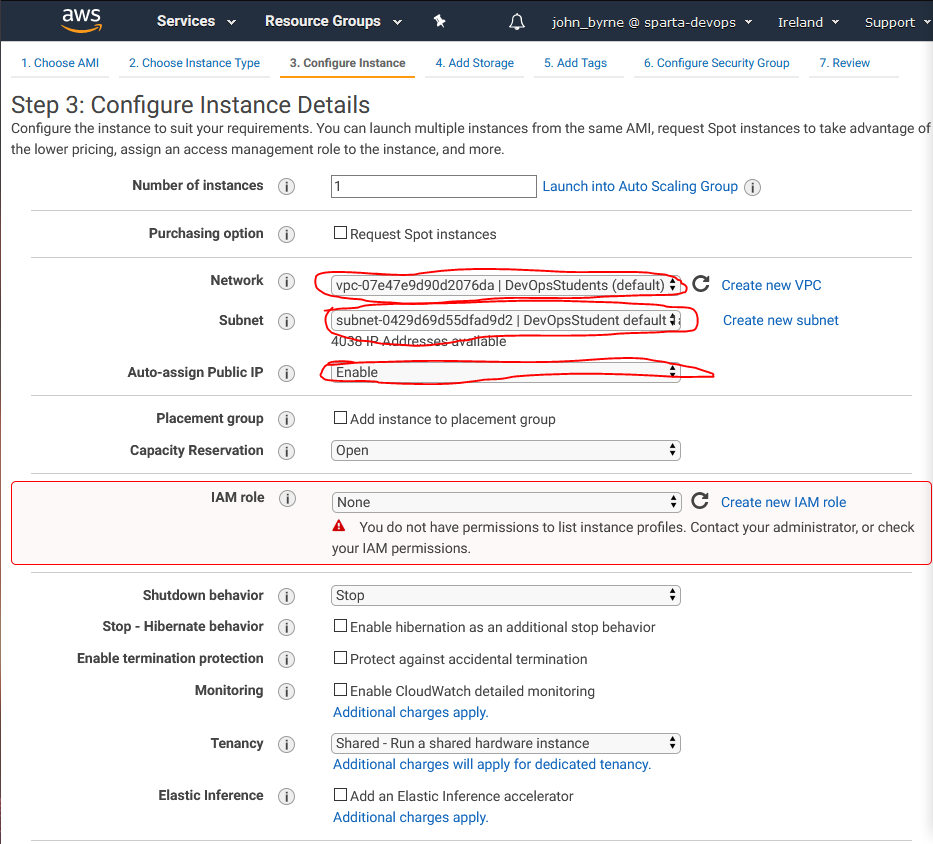Viewport: 933px width, 844px height.
Task: Show info for Monitoring
Action: 286,691
